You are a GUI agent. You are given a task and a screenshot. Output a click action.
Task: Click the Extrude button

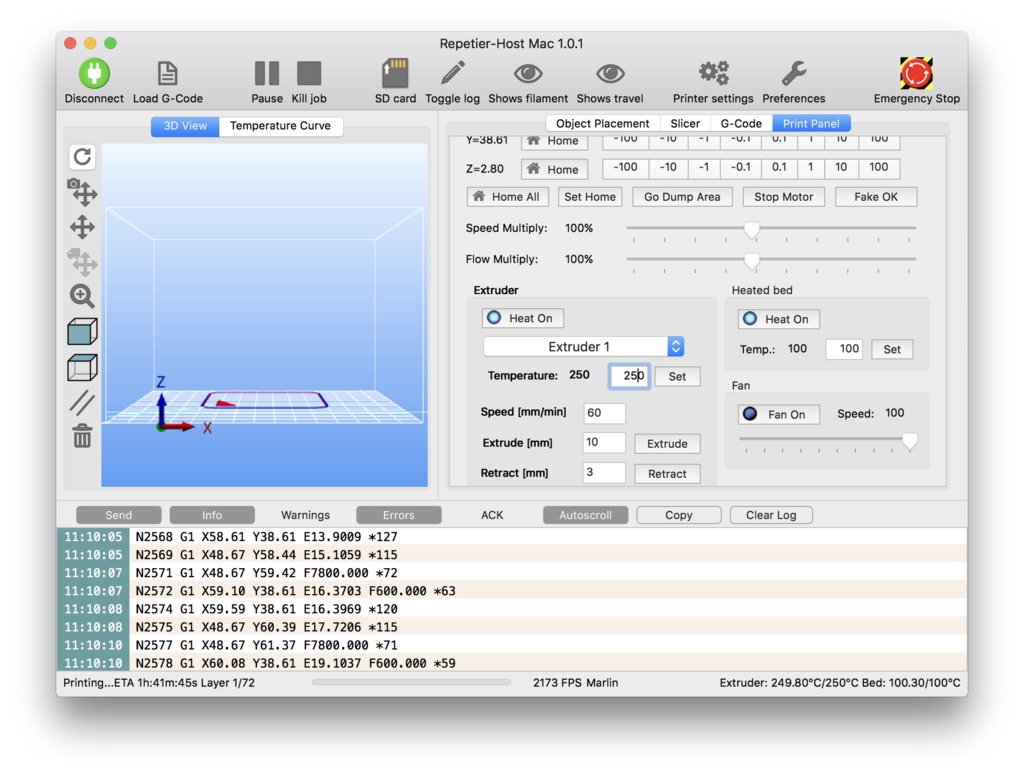[x=667, y=444]
